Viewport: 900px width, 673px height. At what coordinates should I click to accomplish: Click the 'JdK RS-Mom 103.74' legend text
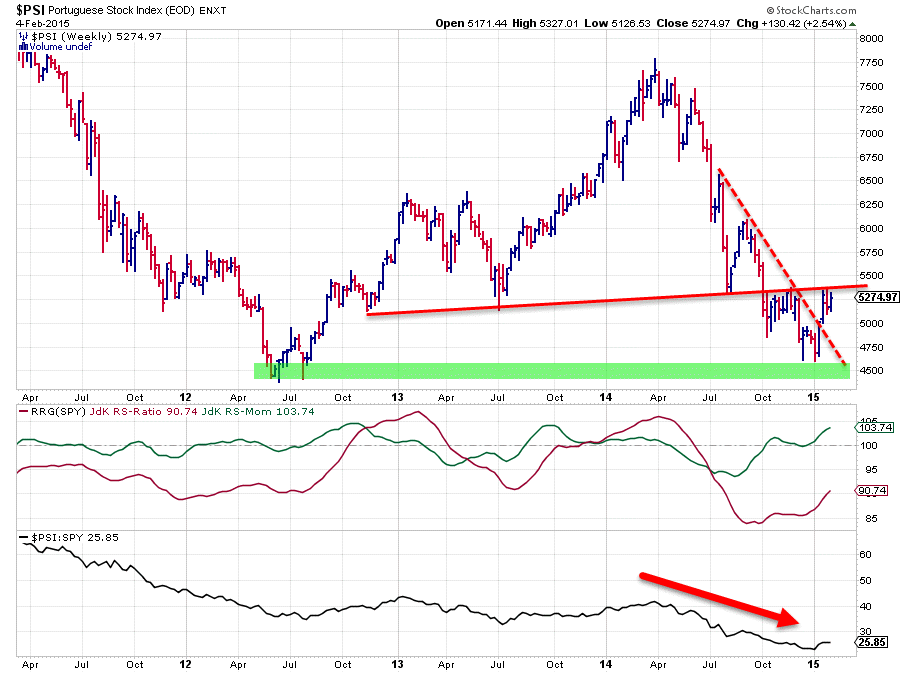coord(258,411)
